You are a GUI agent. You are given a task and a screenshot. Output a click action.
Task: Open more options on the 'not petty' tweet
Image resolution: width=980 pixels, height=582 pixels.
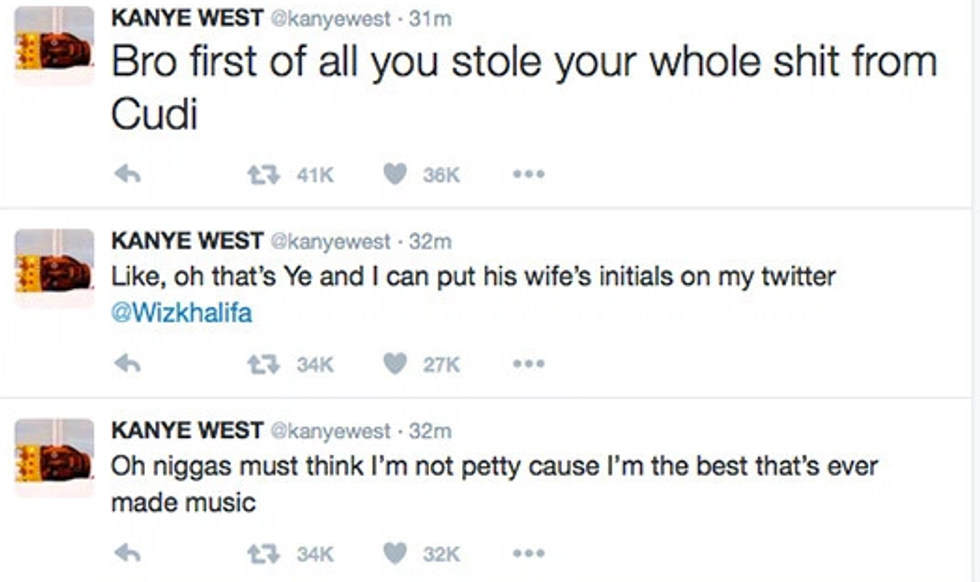pyautogui.click(x=527, y=553)
